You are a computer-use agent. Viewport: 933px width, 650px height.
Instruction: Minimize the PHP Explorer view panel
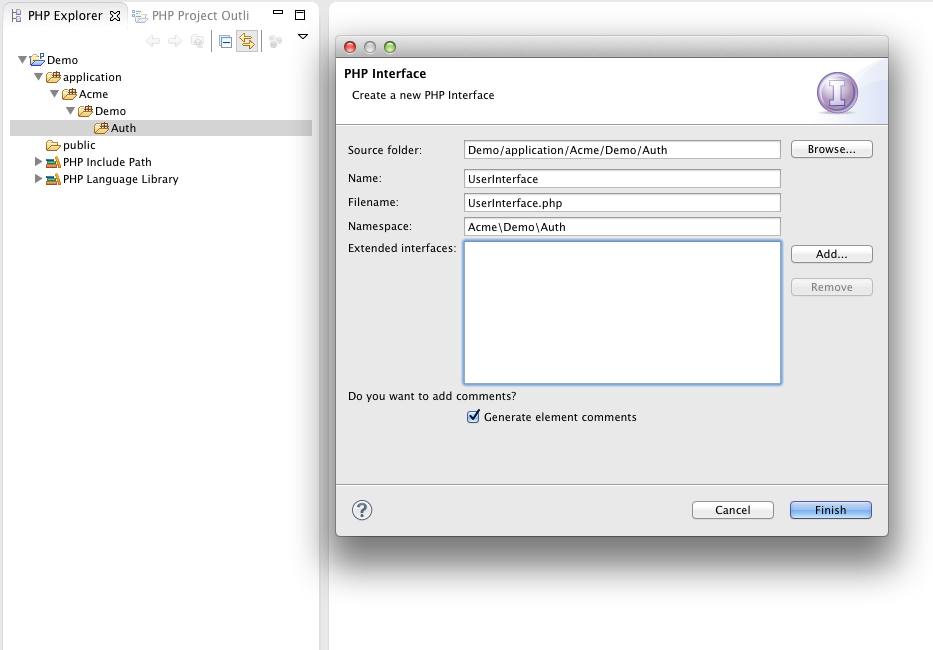278,12
